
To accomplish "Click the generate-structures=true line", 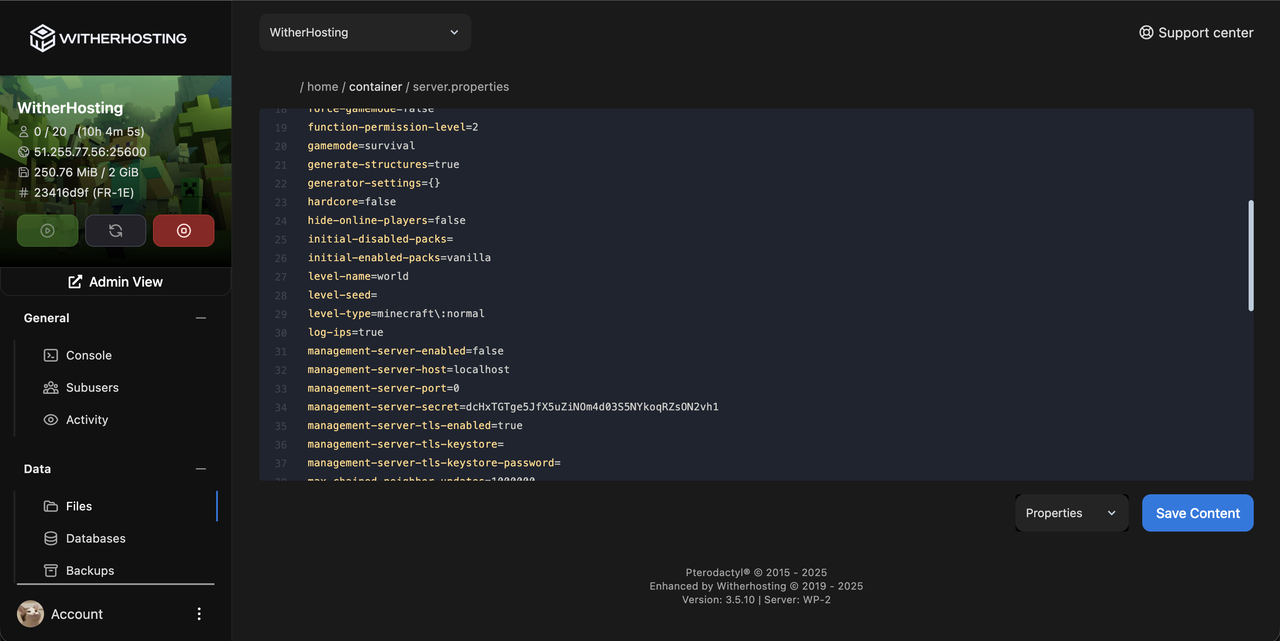I will tap(383, 164).
